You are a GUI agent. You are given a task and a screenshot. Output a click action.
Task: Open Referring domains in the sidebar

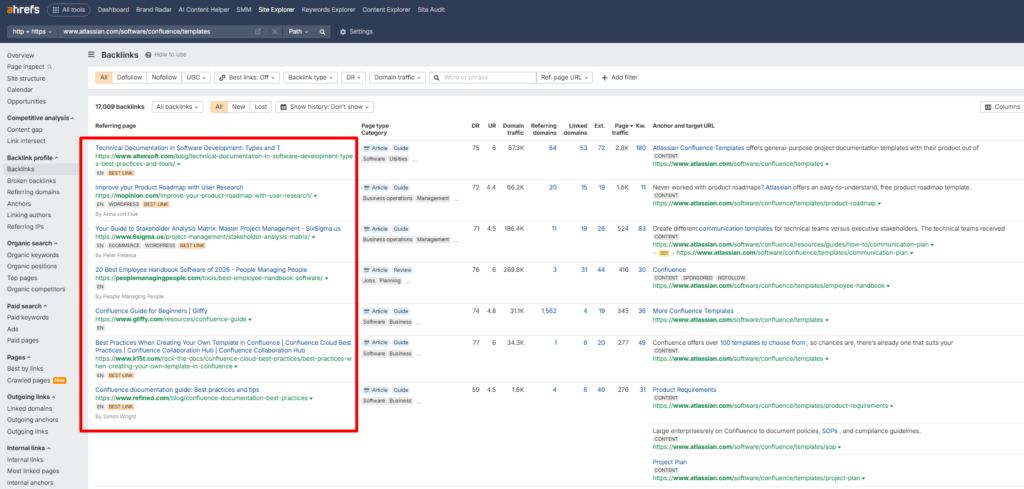pos(33,192)
